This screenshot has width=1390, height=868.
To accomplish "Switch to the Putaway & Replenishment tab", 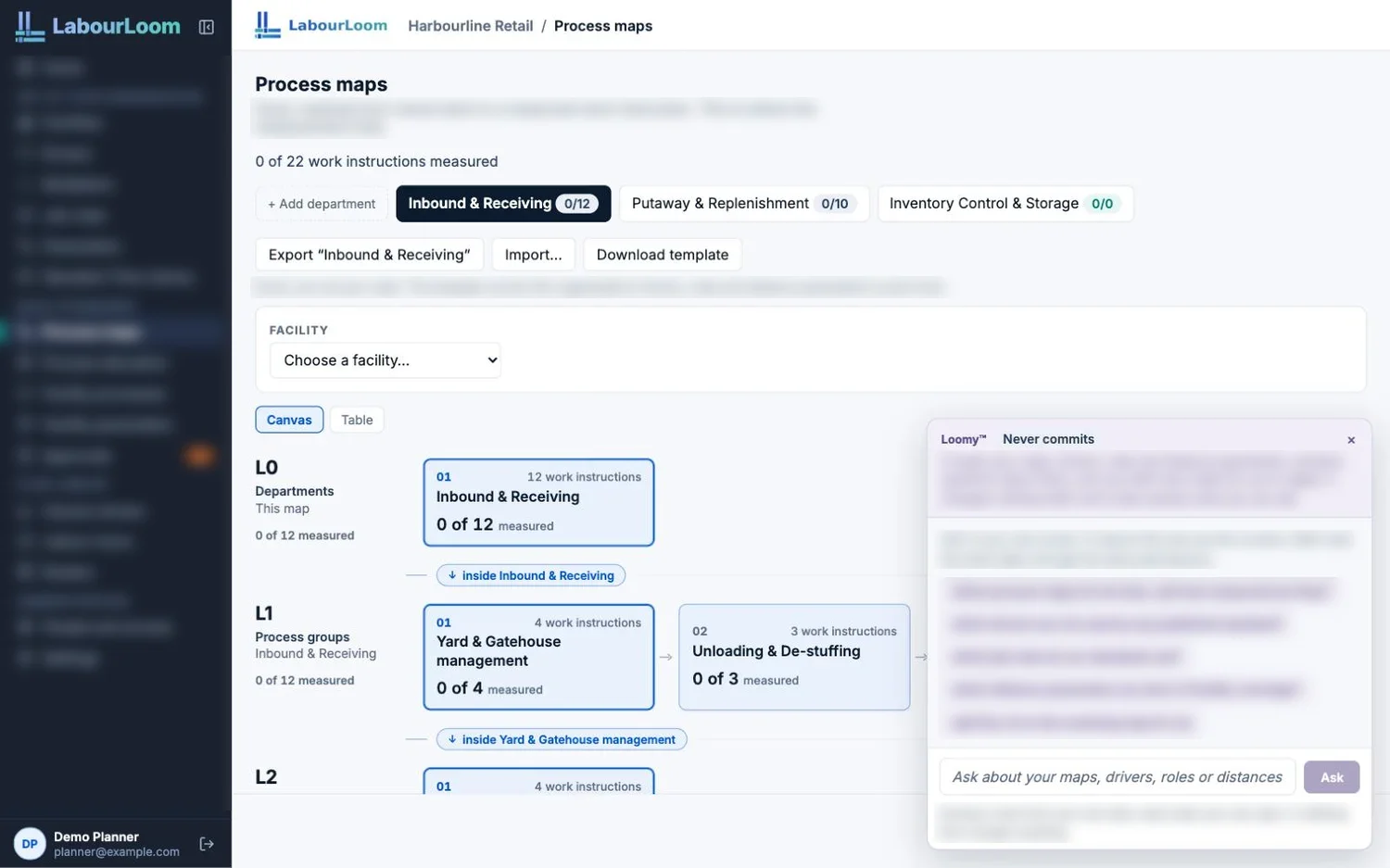I will coord(744,204).
